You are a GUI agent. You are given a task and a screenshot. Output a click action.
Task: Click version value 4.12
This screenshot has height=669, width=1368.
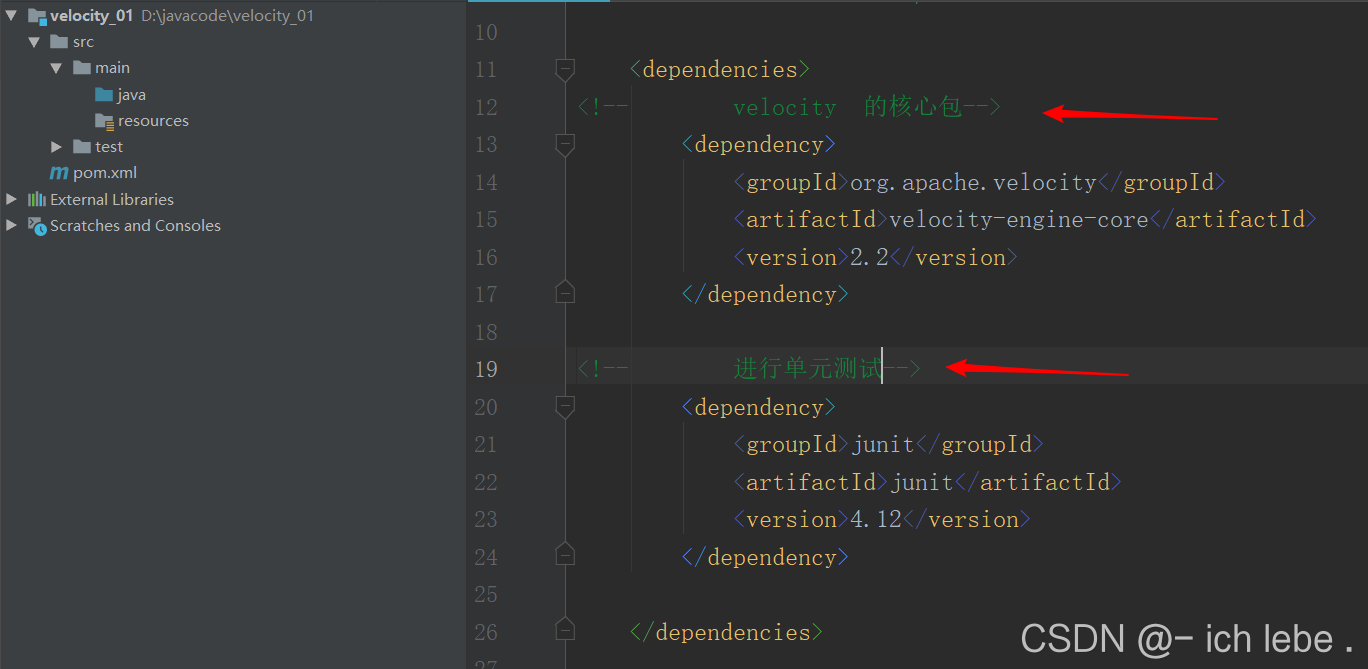[876, 520]
